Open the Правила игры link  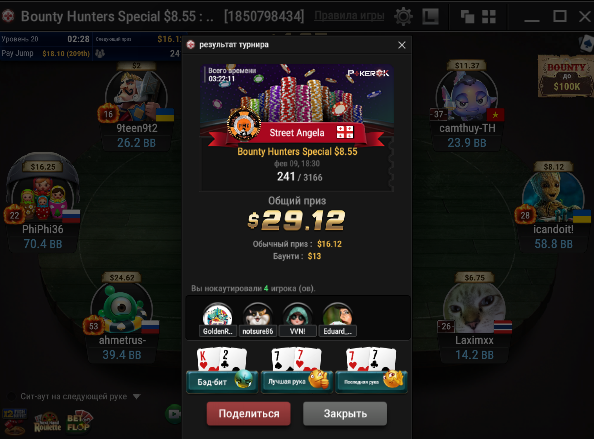(349, 16)
